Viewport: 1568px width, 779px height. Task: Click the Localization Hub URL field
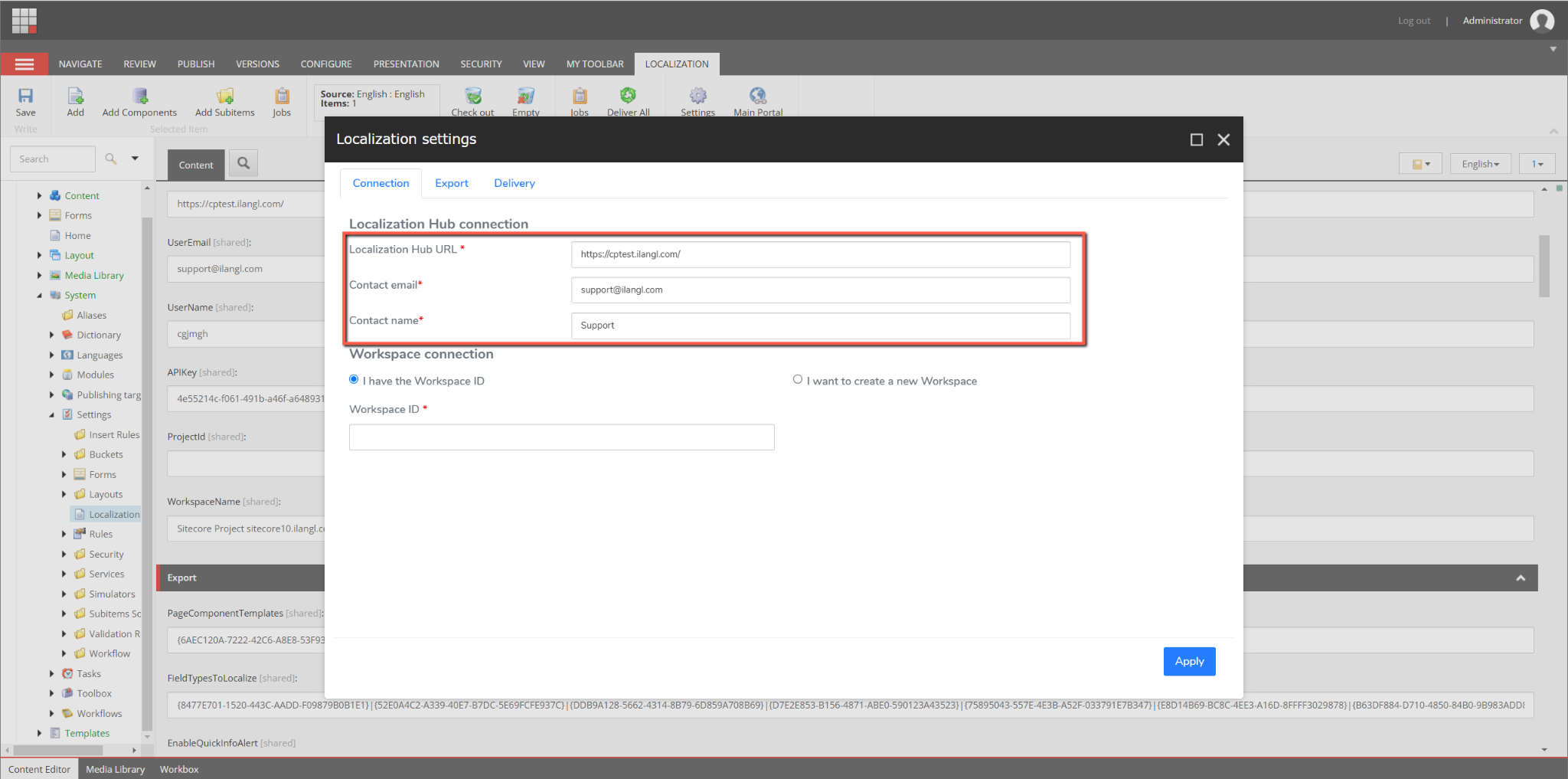[x=820, y=254]
